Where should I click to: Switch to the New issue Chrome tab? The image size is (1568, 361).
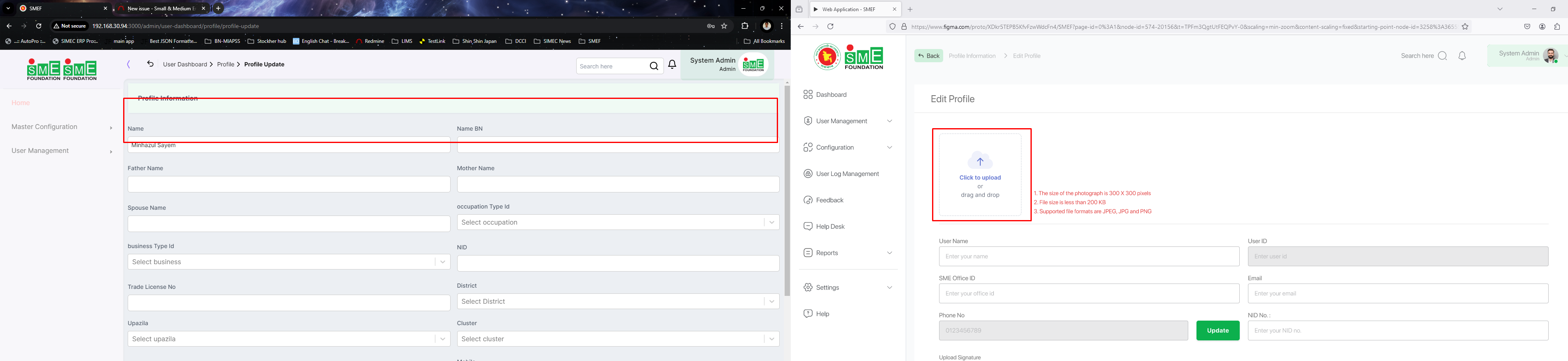point(162,9)
